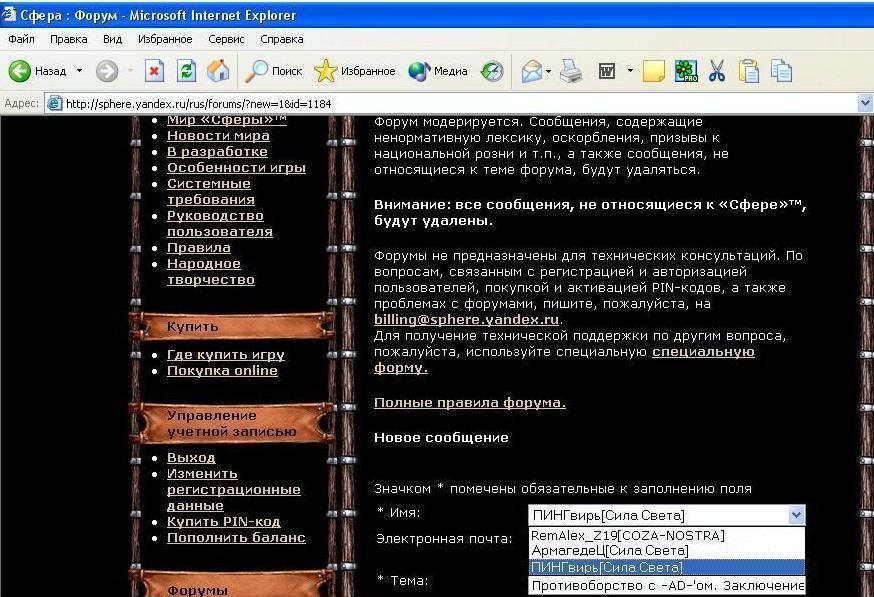The height and width of the screenshot is (597, 874).
Task: Open the Справка menu
Action: pos(281,39)
